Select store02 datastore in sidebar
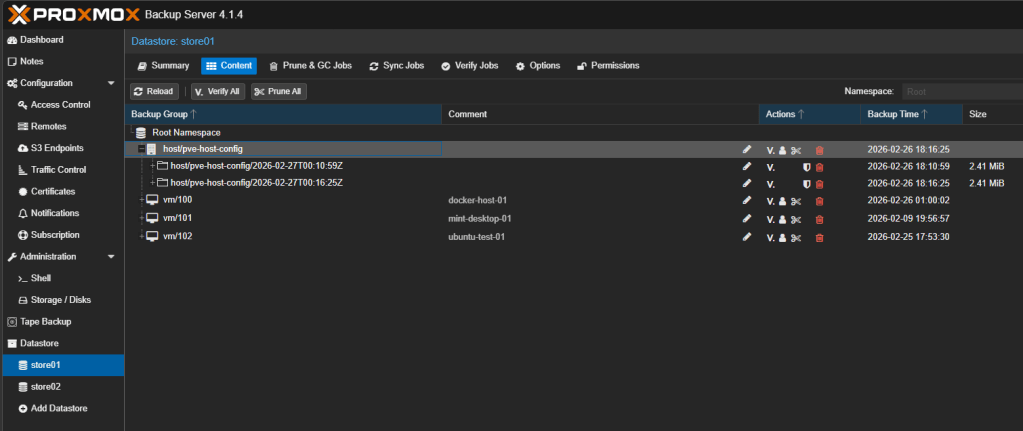This screenshot has height=431, width=1023. tap(45, 386)
